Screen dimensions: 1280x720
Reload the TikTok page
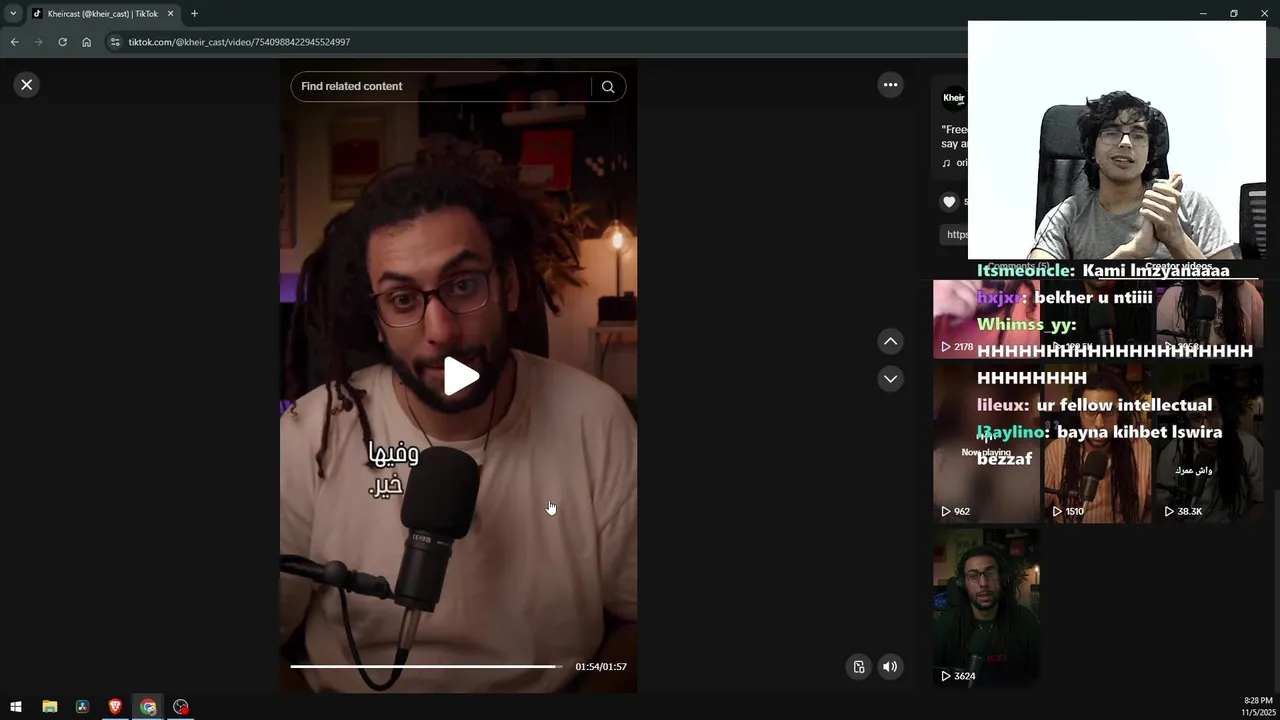click(x=62, y=42)
